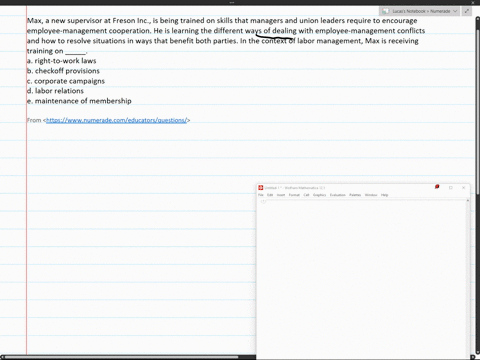Click the red recording indicator in Mathematica title bar
Screen dimensions: 480x360
pyautogui.click(x=437, y=187)
